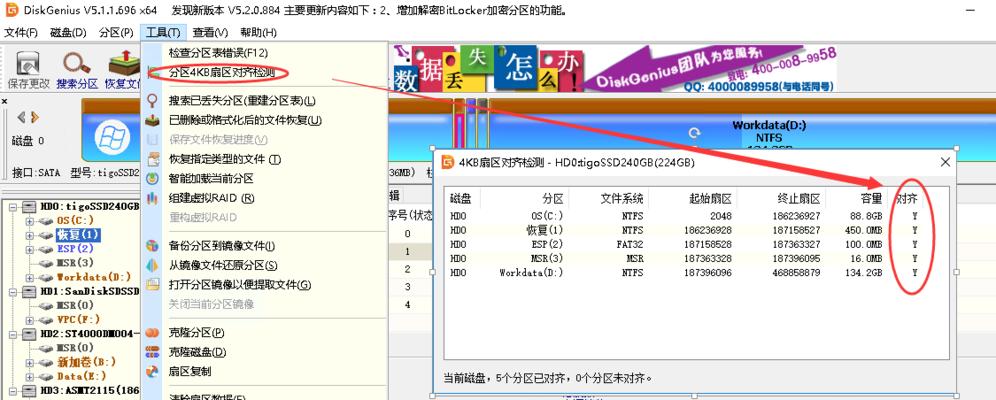
Task: Expand the 恢复(1) partition node
Action: [x=29, y=235]
